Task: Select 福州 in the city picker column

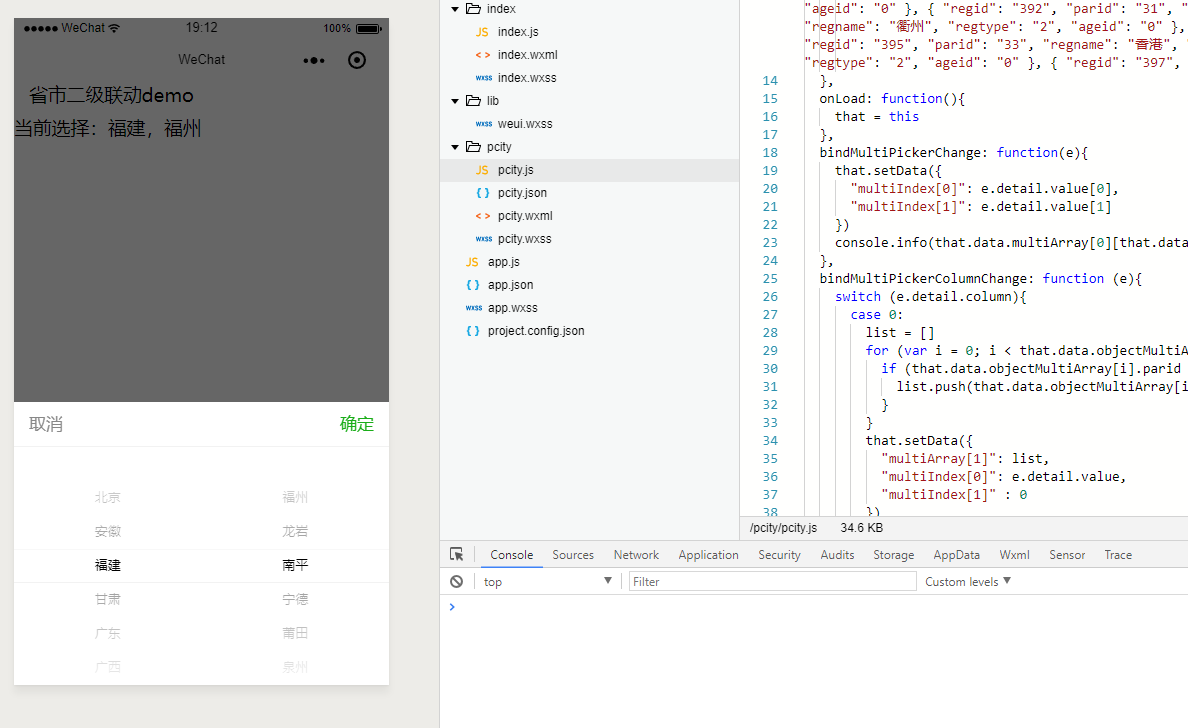Action: (295, 497)
